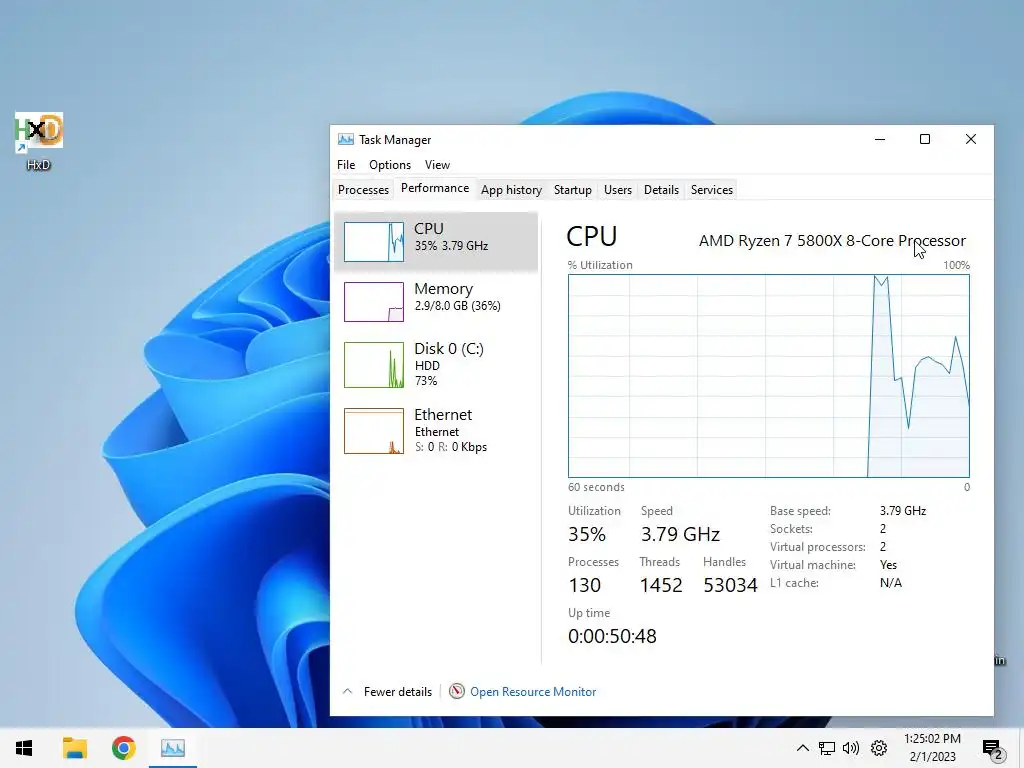Switch to the Startup tab
This screenshot has width=1024, height=768.
(573, 190)
